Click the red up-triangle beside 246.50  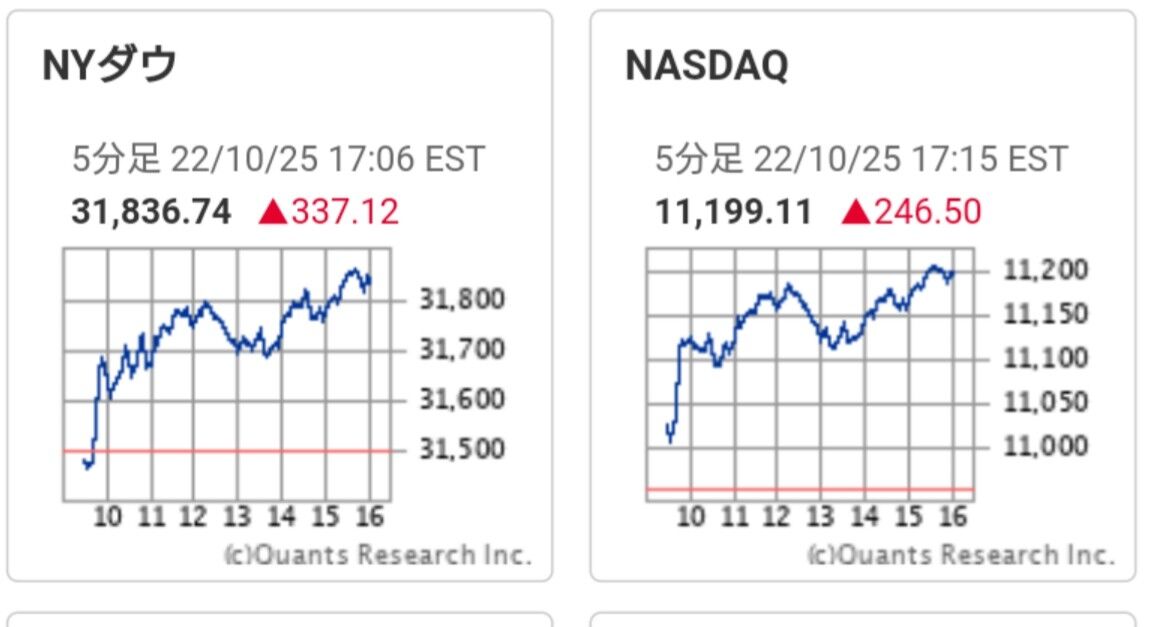click(x=856, y=212)
